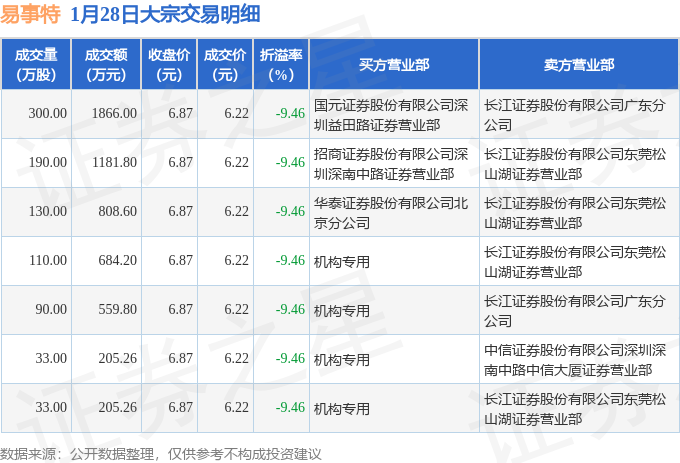Image resolution: width=680 pixels, height=463 pixels.
Task: Click the -9.46 discount rate in the 190.00 row
Action: 291,163
